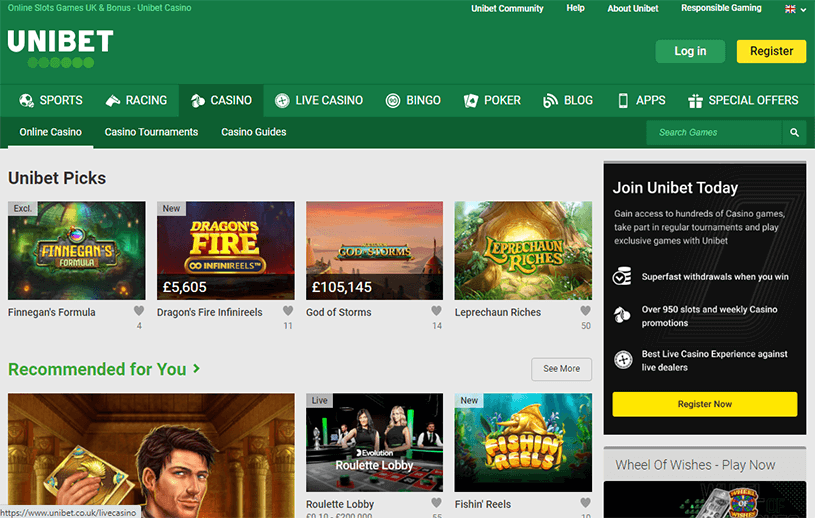
Task: Click the Wheel Of Wishes - Play Now heading
Action: click(x=695, y=465)
